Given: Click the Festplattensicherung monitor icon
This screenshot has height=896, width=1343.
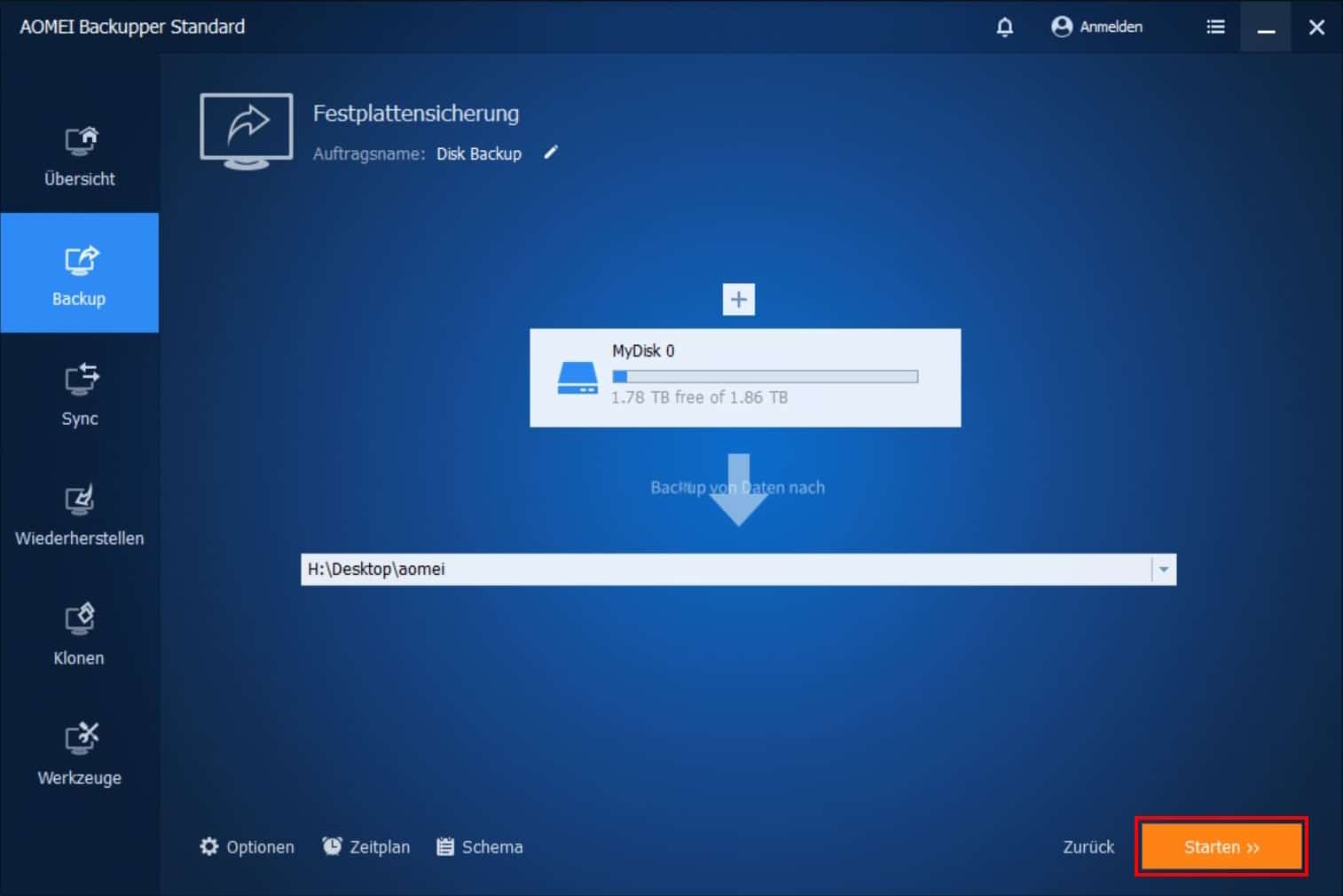Looking at the screenshot, I should (x=247, y=131).
